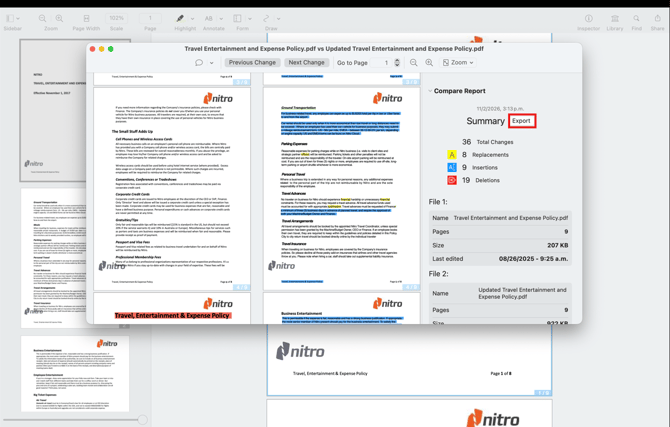
Task: Expand the Draw dropdown arrow
Action: click(x=279, y=19)
